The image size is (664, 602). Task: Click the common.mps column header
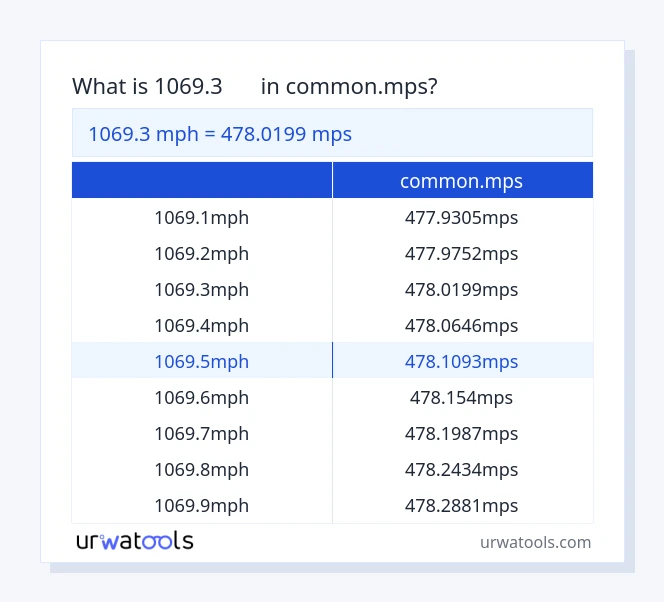click(461, 181)
